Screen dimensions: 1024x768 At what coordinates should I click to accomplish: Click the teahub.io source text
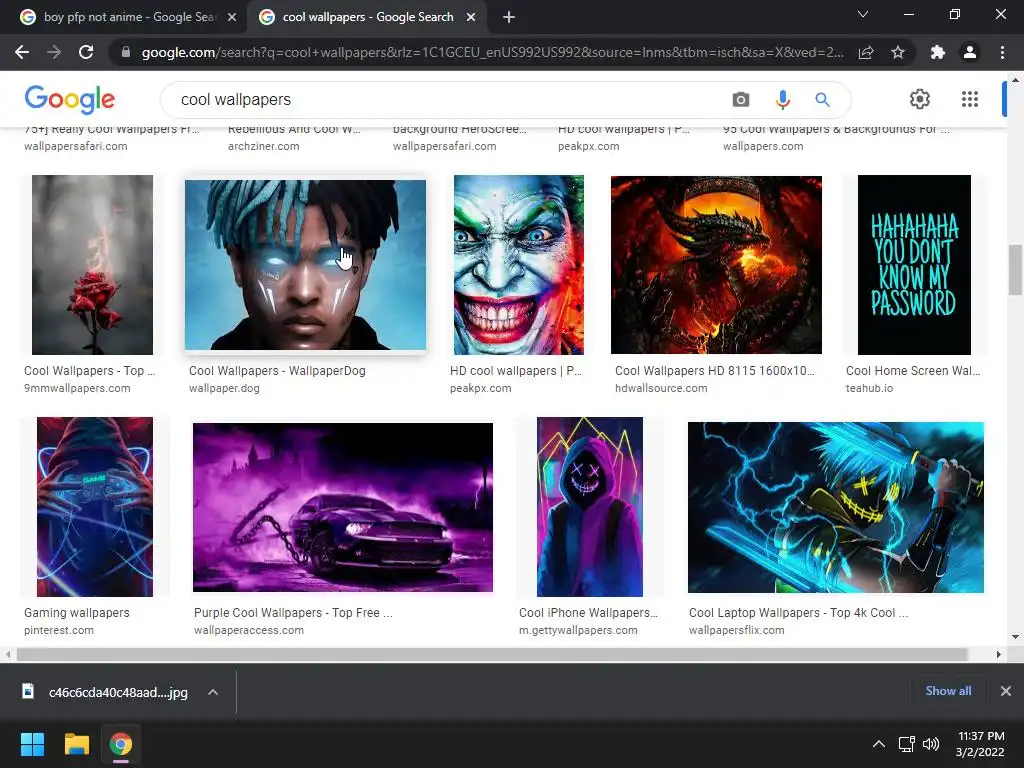click(x=869, y=388)
